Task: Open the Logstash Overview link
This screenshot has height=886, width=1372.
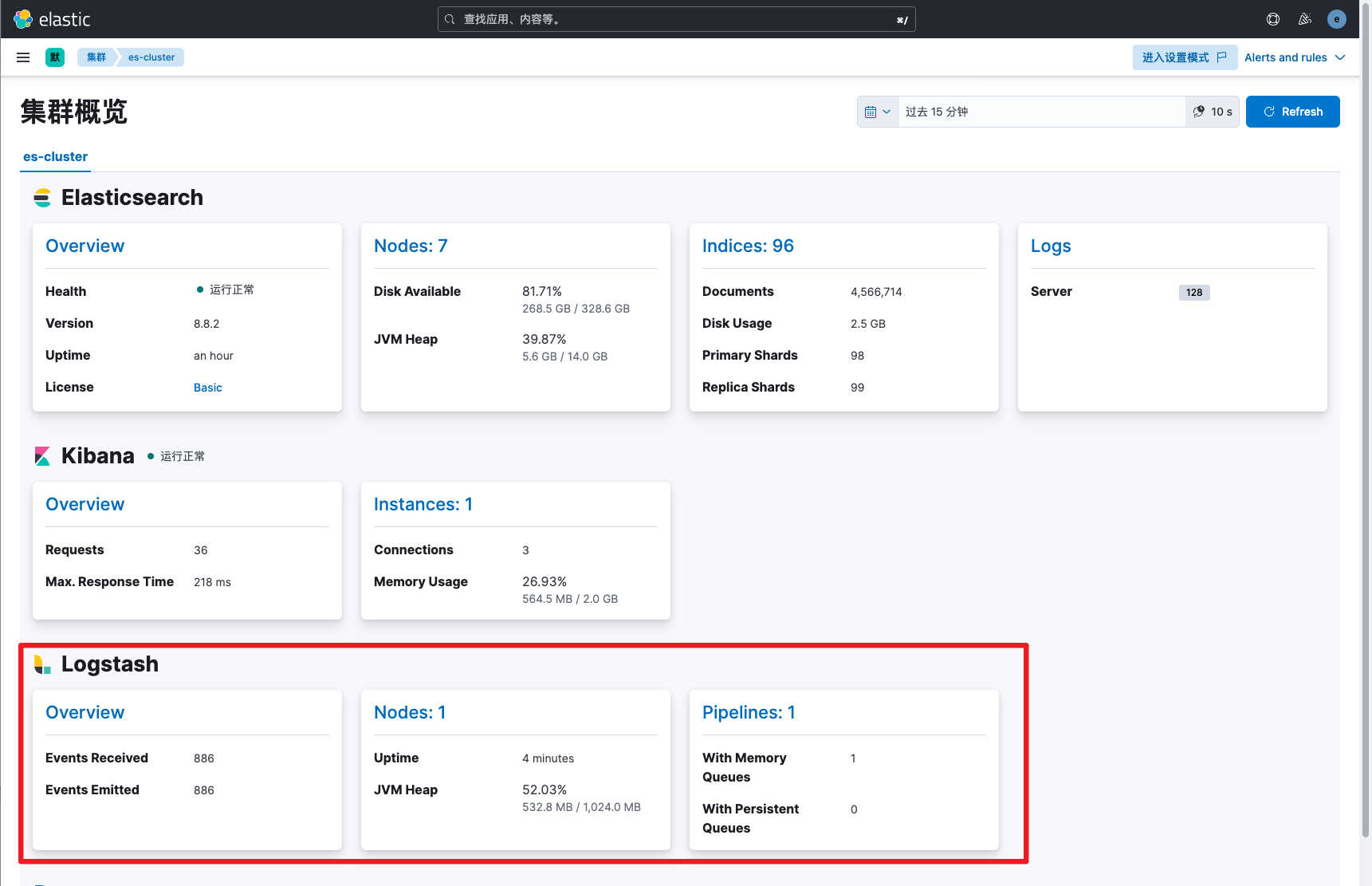Action: click(85, 713)
